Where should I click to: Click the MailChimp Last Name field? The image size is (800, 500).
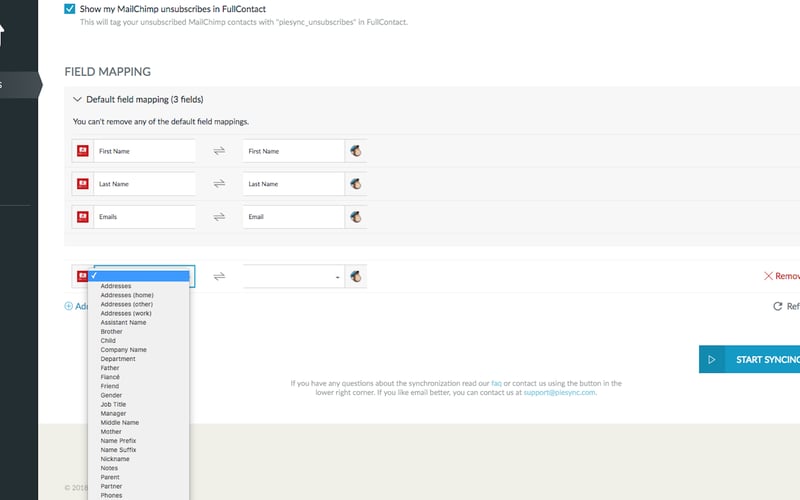pos(293,184)
